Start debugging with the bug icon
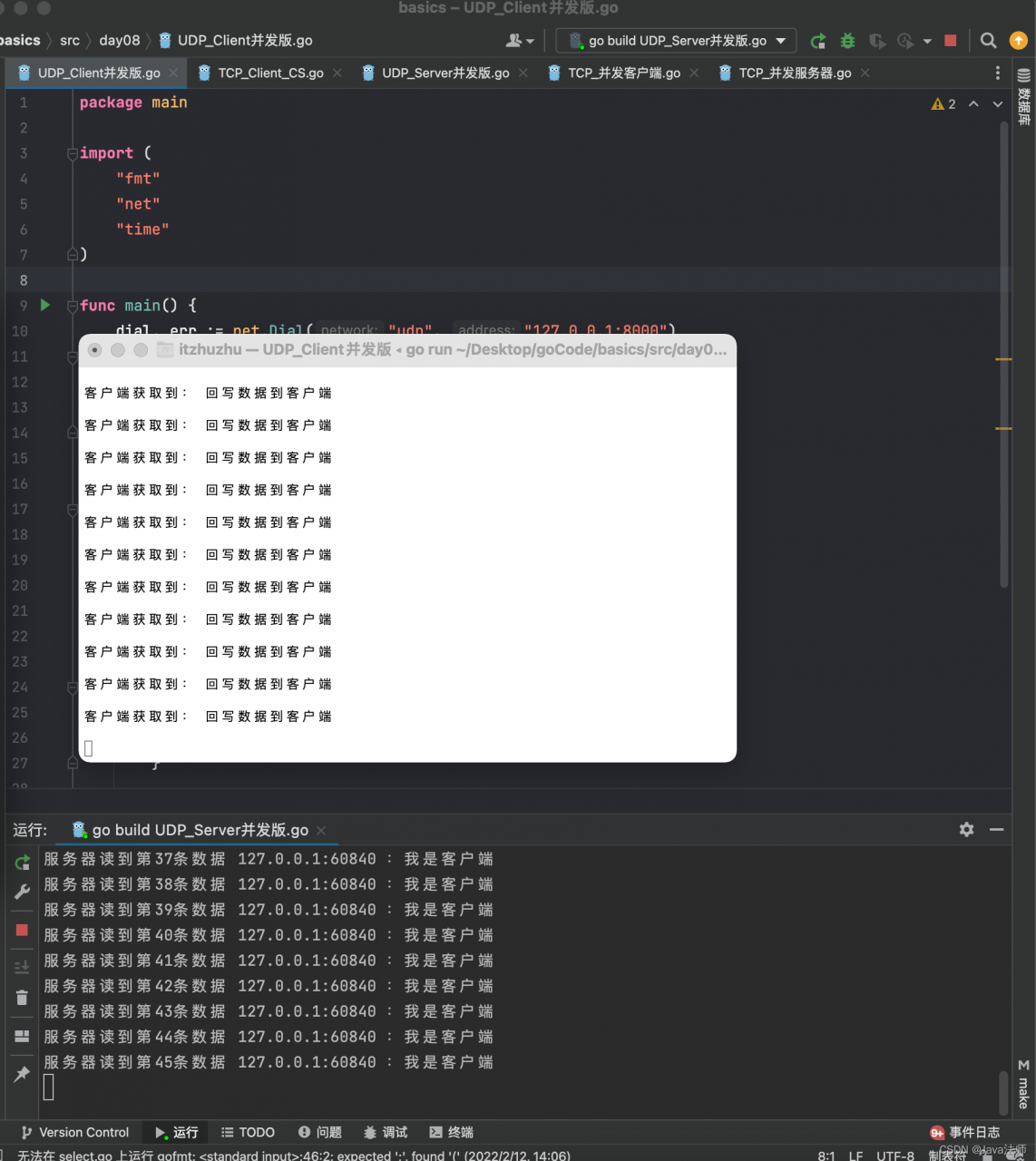Viewport: 1036px width, 1161px height. 847,41
